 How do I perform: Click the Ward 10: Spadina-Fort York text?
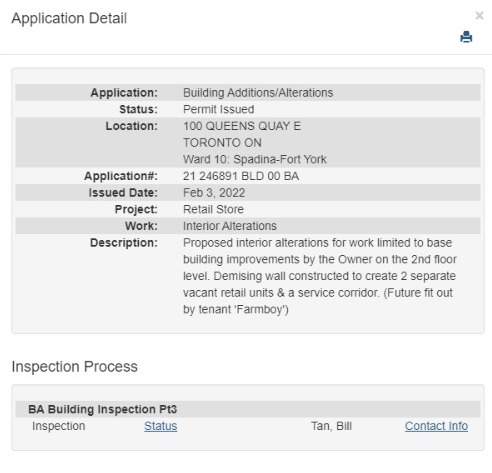pos(255,159)
